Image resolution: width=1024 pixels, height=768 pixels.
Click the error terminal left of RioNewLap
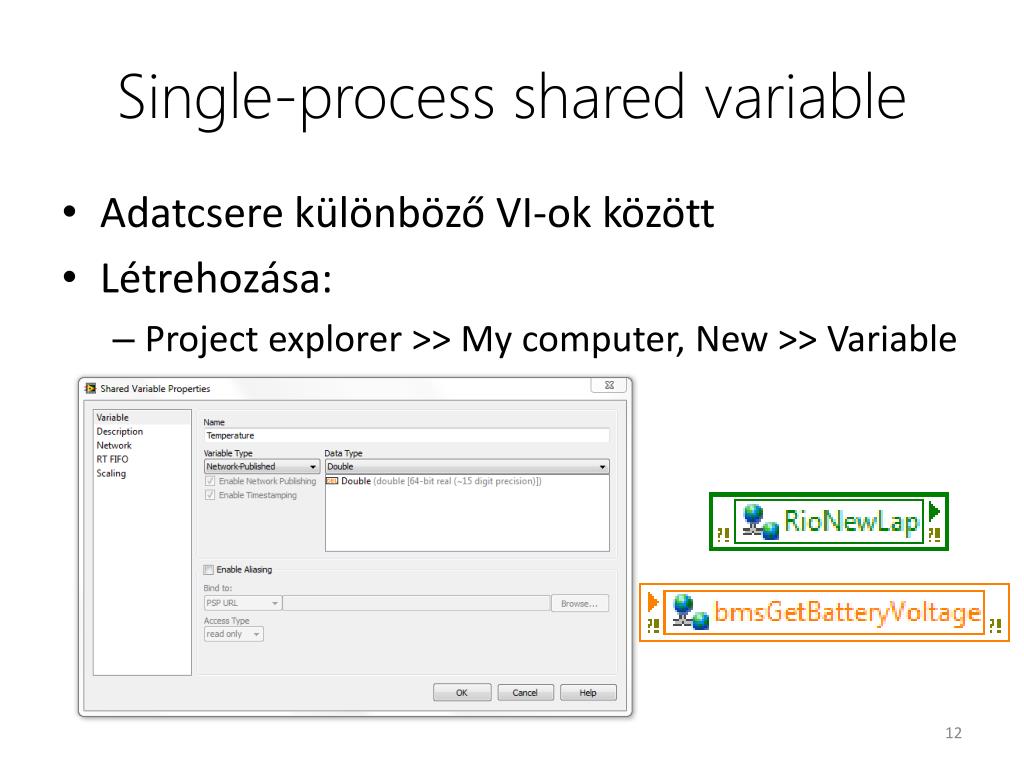click(723, 535)
